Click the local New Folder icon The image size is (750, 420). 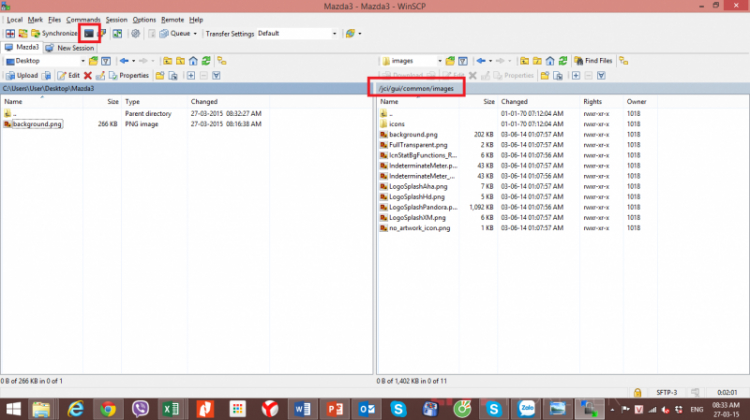pyautogui.click(x=160, y=76)
